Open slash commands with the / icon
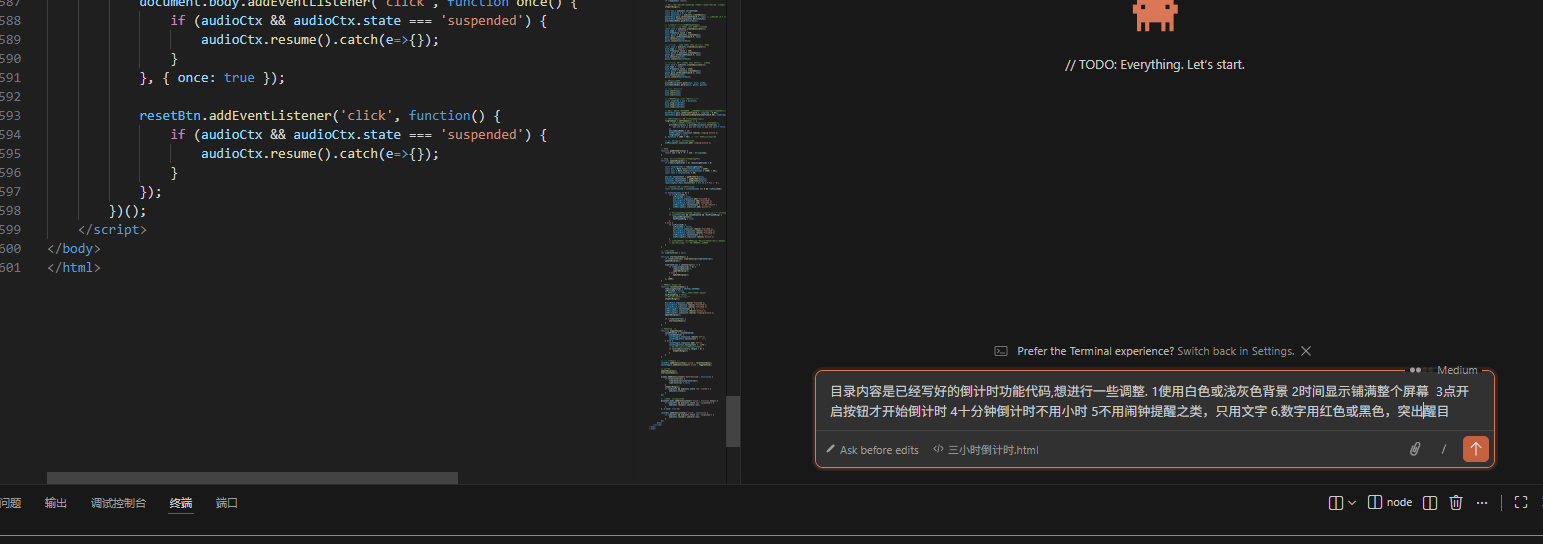Screen dimensions: 1543x544 (x=1444, y=449)
